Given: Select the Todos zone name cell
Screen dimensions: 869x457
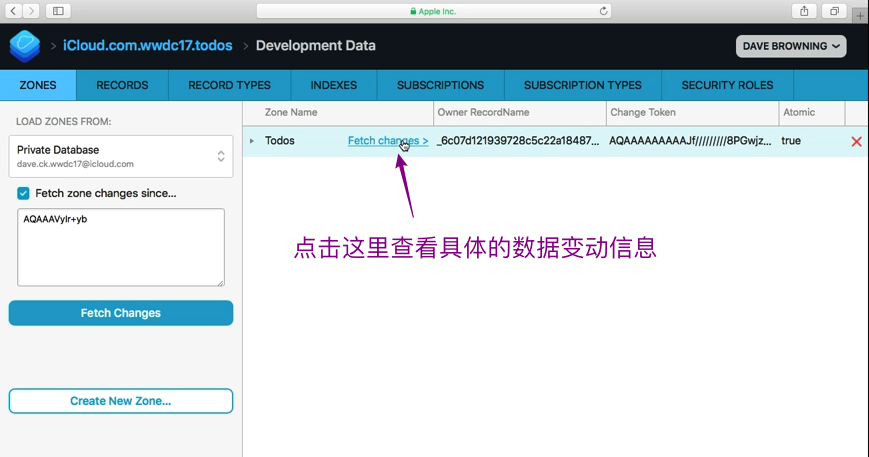Looking at the screenshot, I should [280, 141].
